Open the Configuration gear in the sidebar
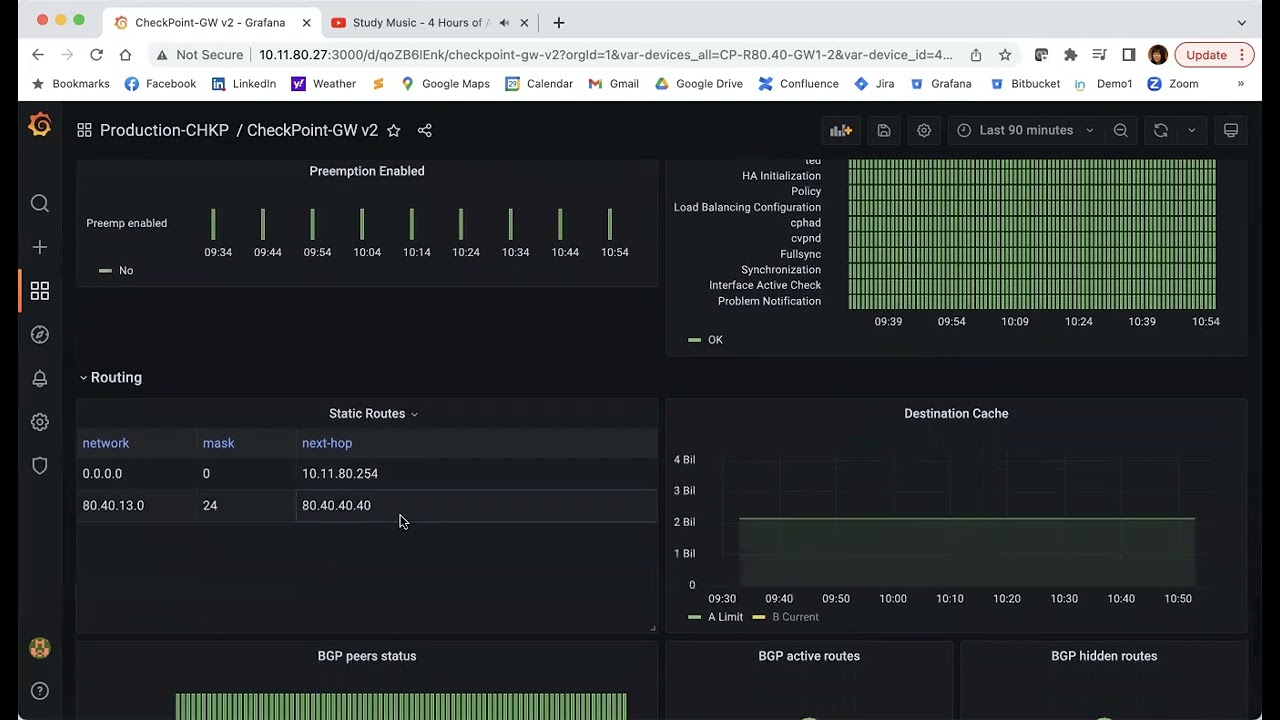This screenshot has height=720, width=1280. (x=40, y=422)
